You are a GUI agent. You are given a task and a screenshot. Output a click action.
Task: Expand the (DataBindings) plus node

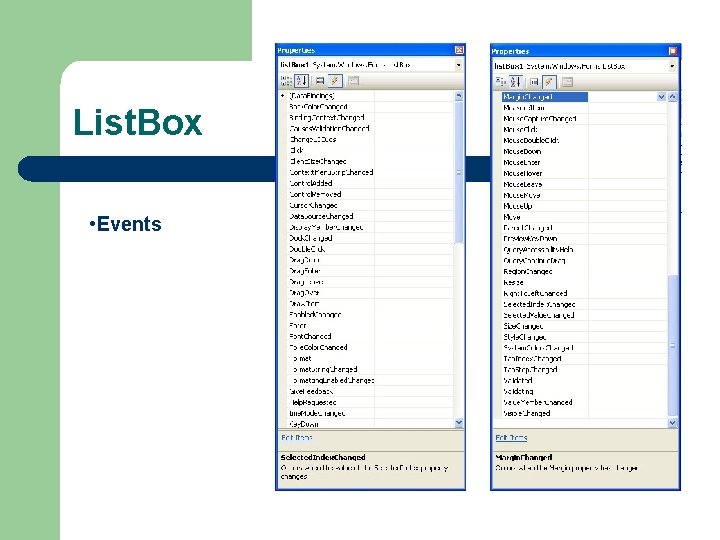(283, 96)
